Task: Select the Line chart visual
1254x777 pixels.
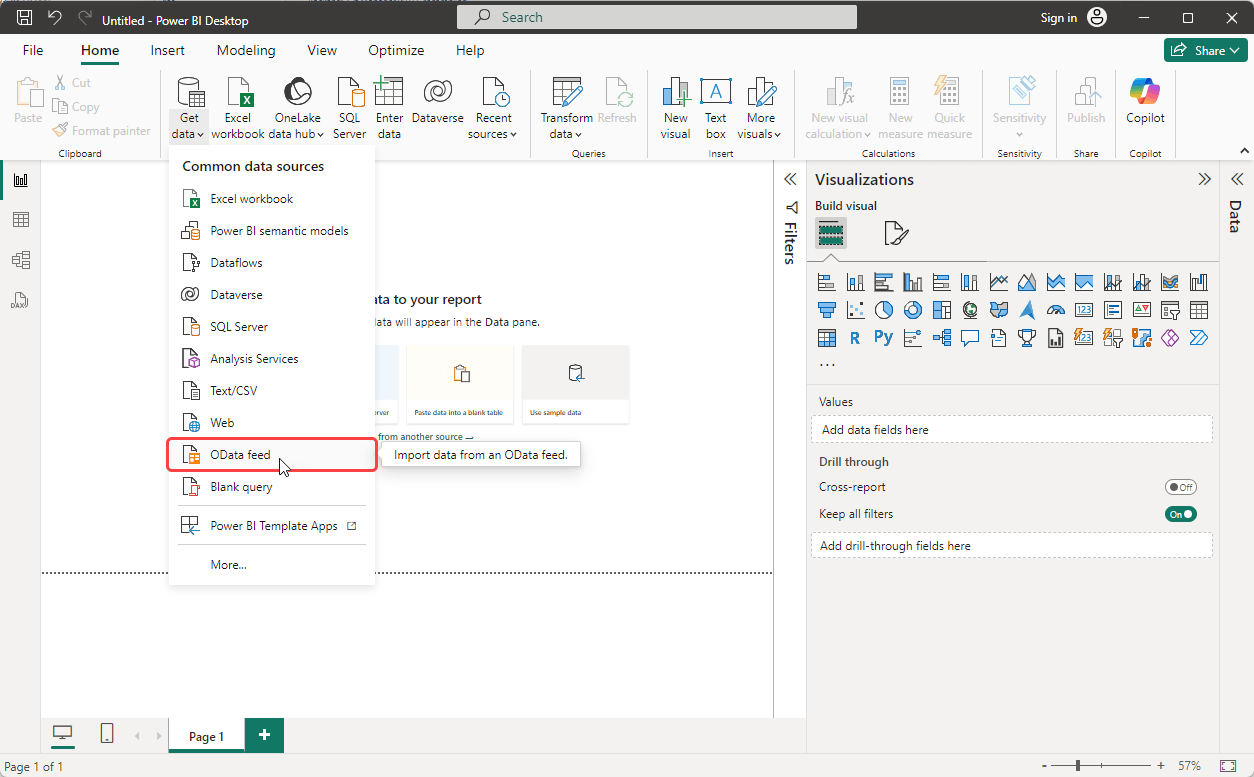Action: coord(998,282)
